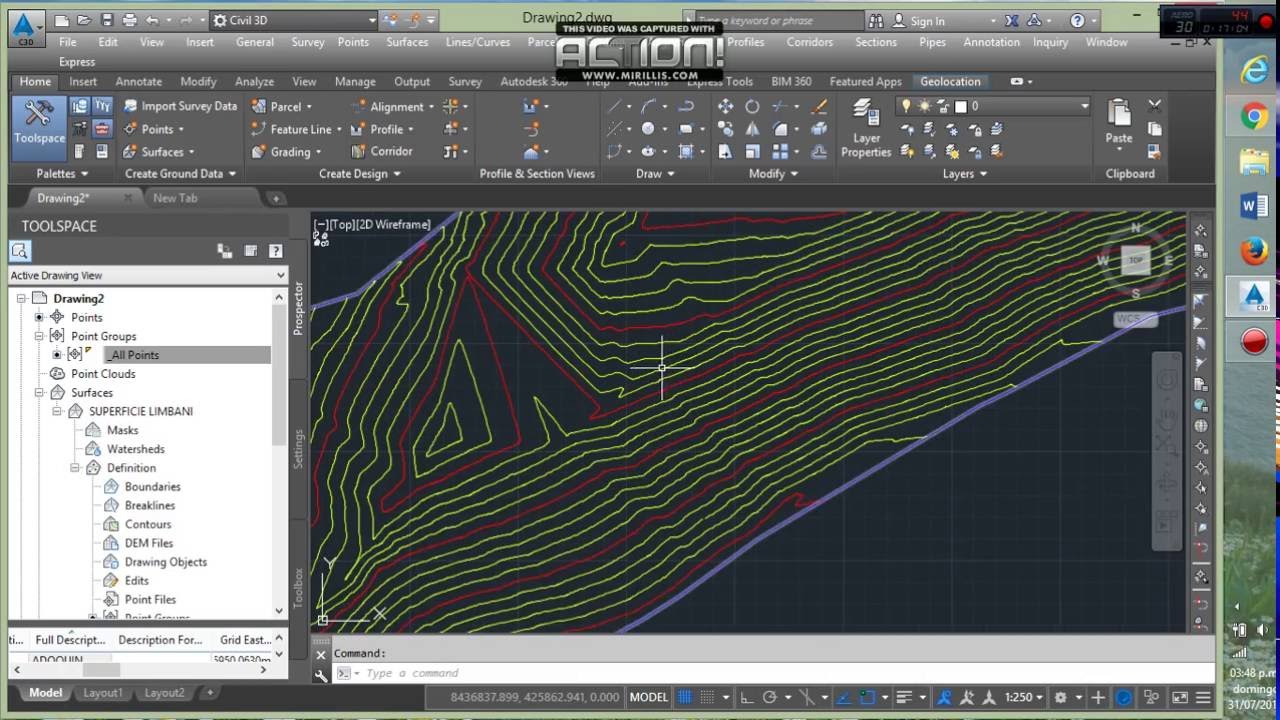The height and width of the screenshot is (720, 1280).
Task: Open the Civil 3D application menu button
Action: 26,27
